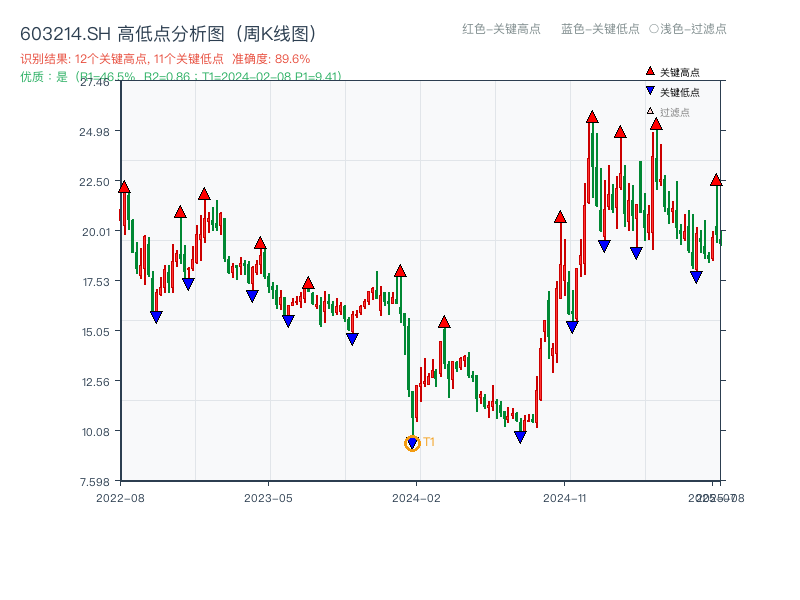The image size is (800, 600).
Task: Select the blue triangle marker at the lowest point
Action: click(413, 440)
